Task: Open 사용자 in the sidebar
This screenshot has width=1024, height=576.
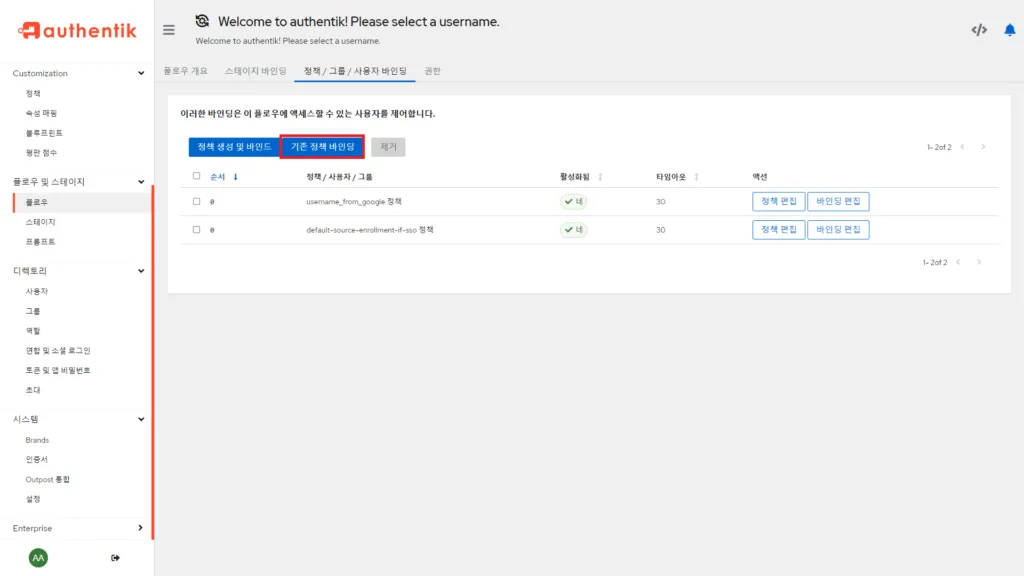Action: (x=37, y=291)
